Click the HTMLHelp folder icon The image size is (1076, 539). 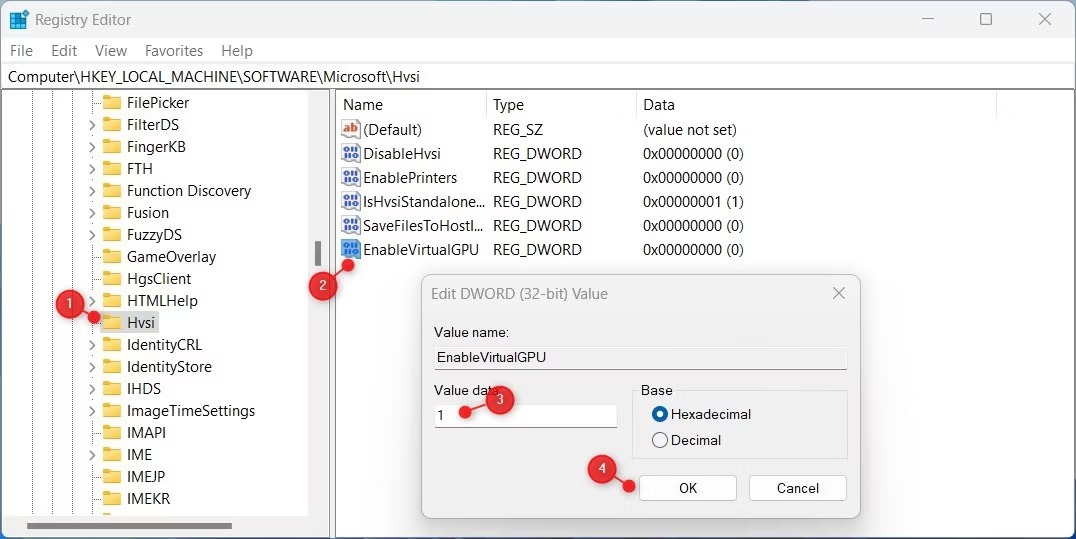(112, 300)
